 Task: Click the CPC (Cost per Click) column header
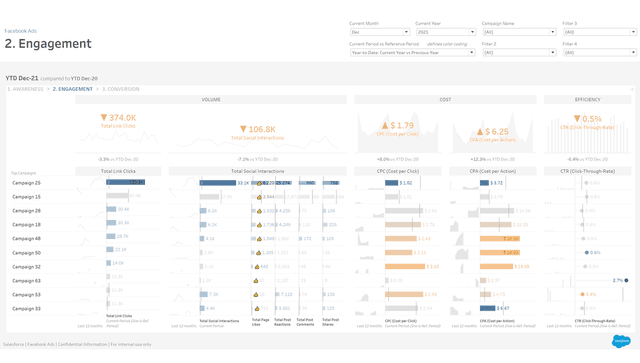click(398, 171)
